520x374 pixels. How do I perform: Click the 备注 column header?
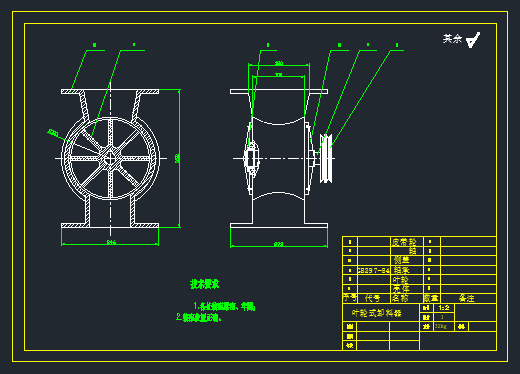pos(467,298)
